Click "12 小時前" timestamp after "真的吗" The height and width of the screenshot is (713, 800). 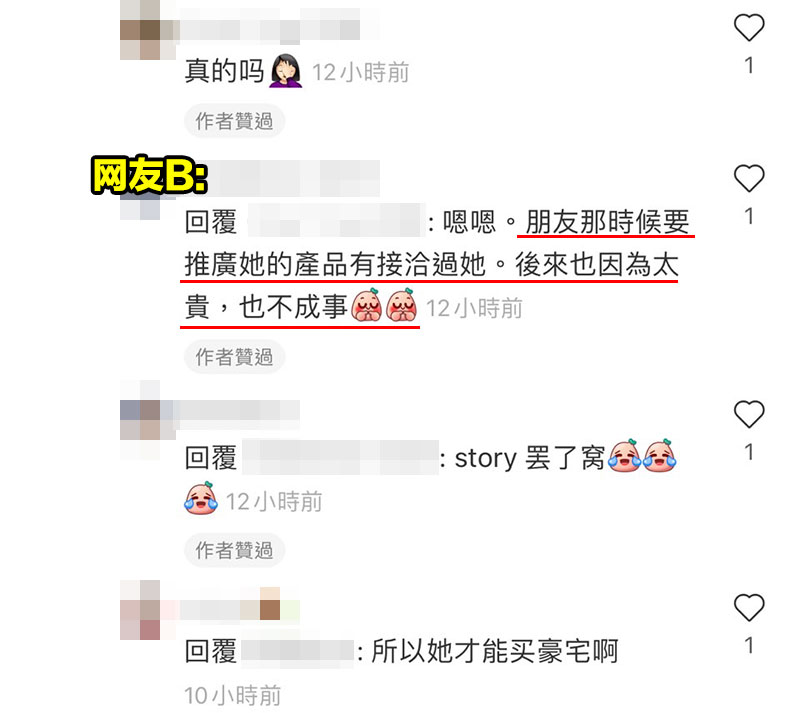pyautogui.click(x=361, y=72)
